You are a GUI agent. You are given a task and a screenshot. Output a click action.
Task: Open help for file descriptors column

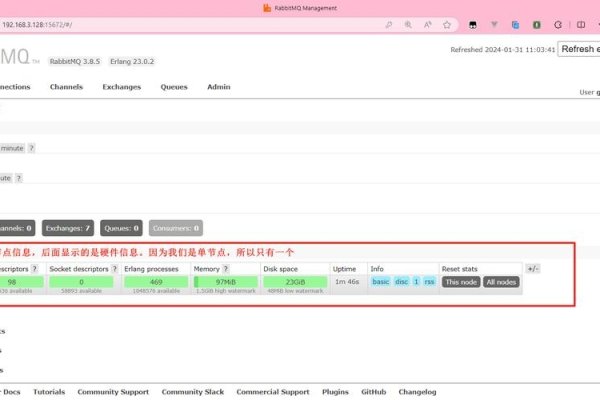[34, 269]
